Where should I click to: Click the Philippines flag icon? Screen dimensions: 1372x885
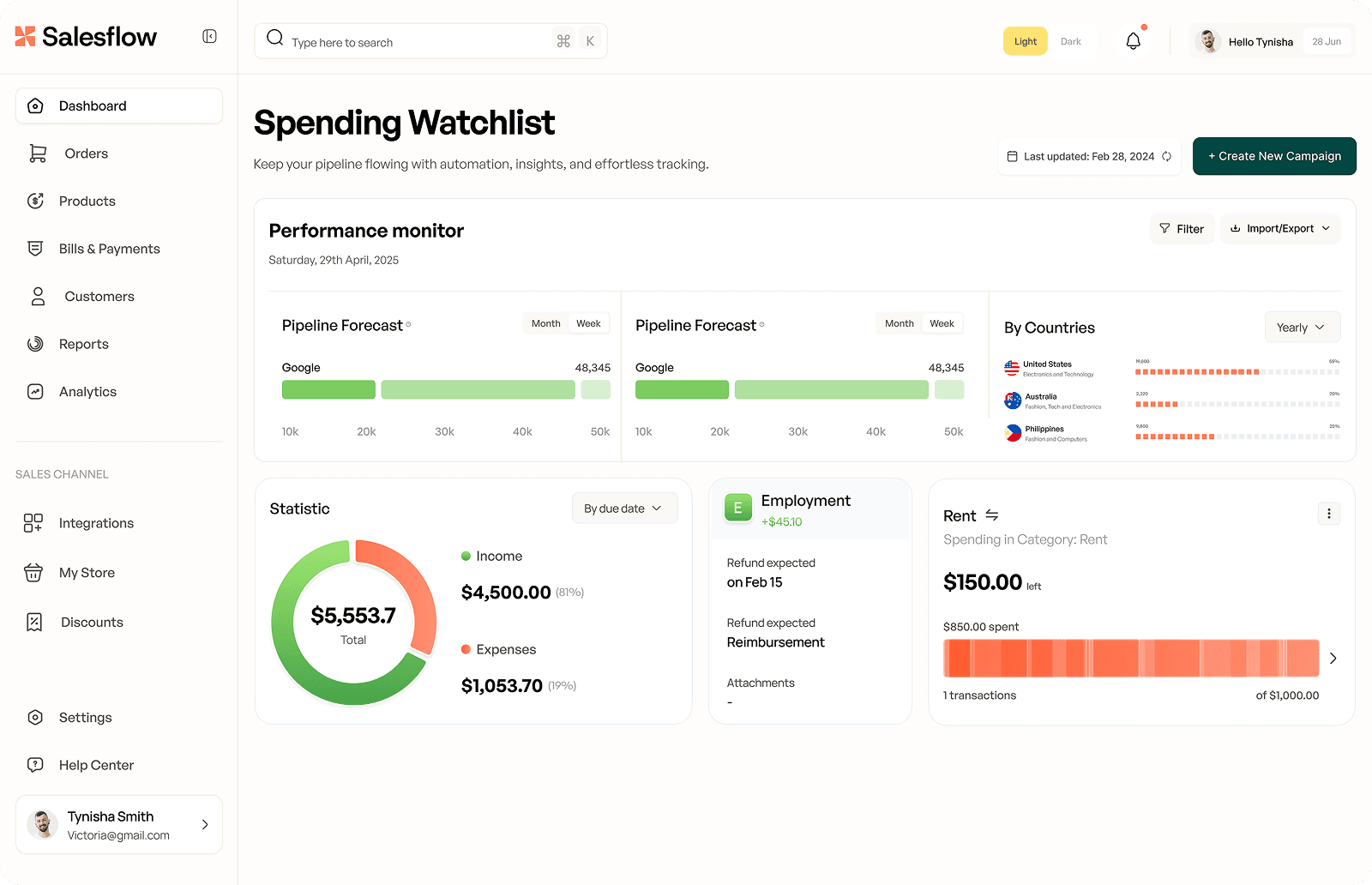point(1013,433)
